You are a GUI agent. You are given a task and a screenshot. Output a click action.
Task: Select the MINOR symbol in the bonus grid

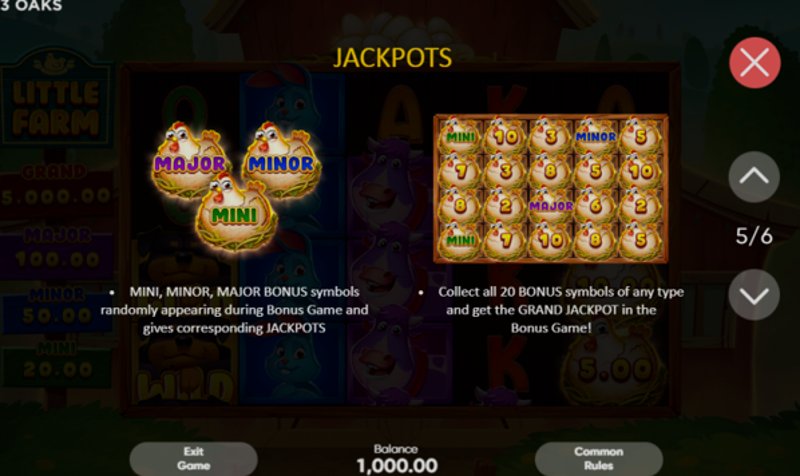(x=595, y=136)
